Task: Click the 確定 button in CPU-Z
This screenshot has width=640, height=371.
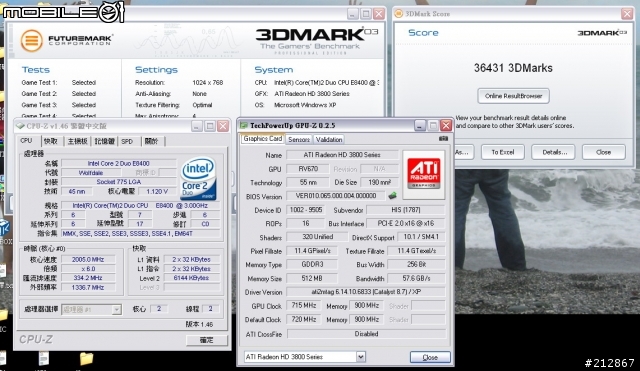Action: click(x=207, y=340)
